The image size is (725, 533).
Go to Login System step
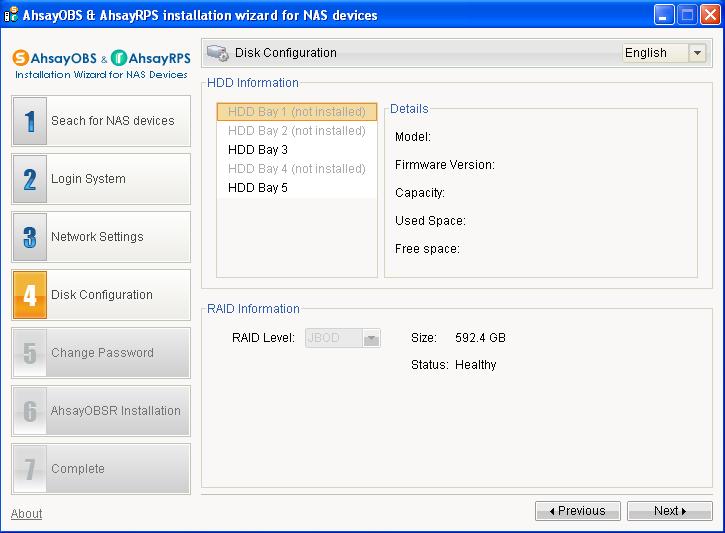coord(101,179)
